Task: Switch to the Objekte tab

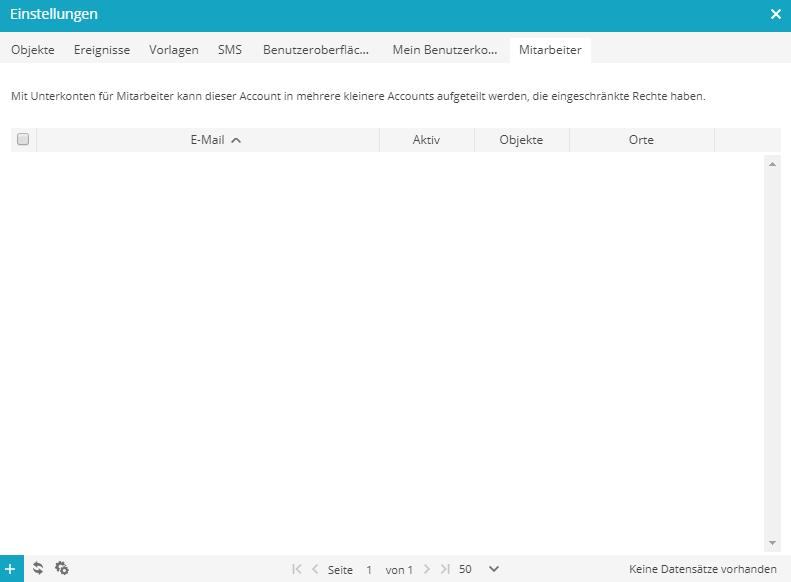Action: tap(33, 50)
